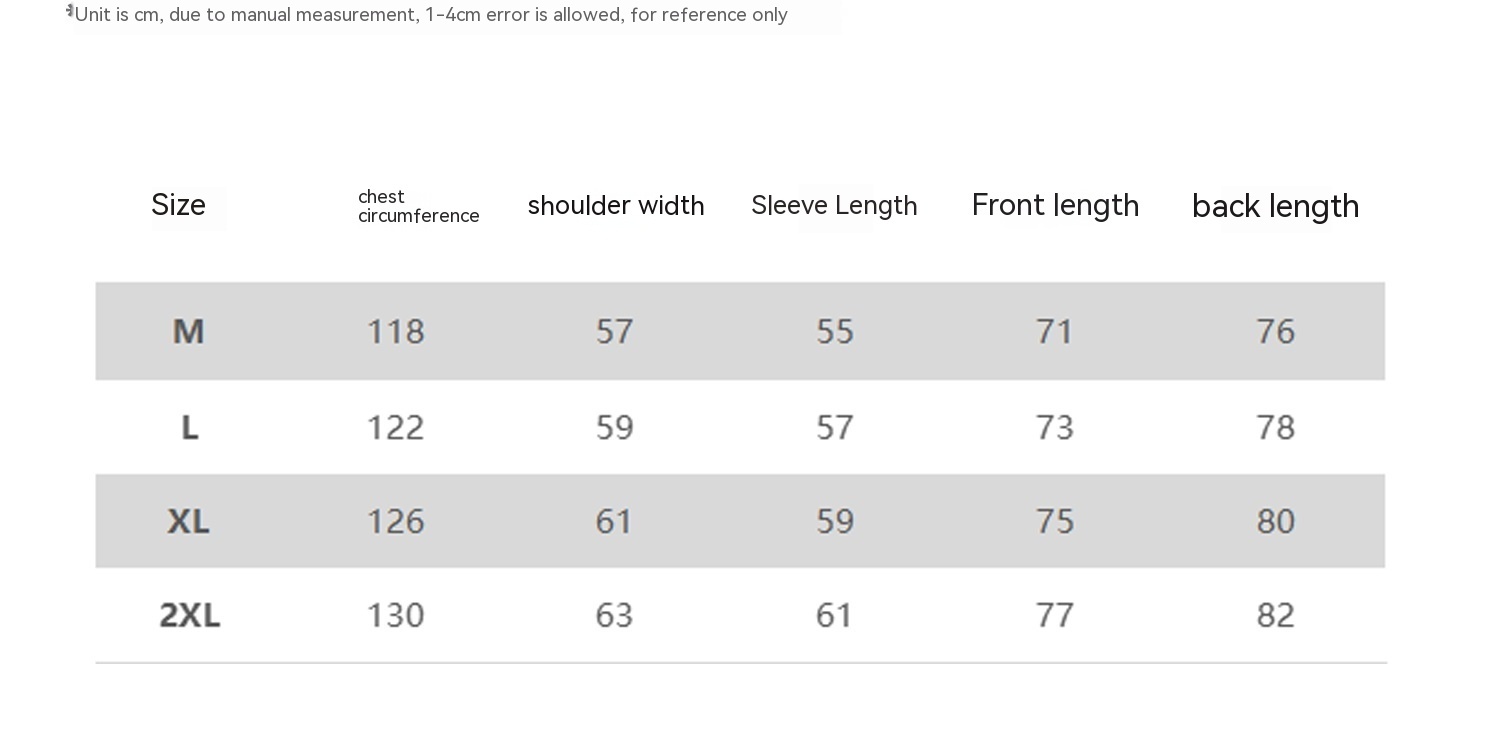Click the chest circumference column header

(418, 207)
